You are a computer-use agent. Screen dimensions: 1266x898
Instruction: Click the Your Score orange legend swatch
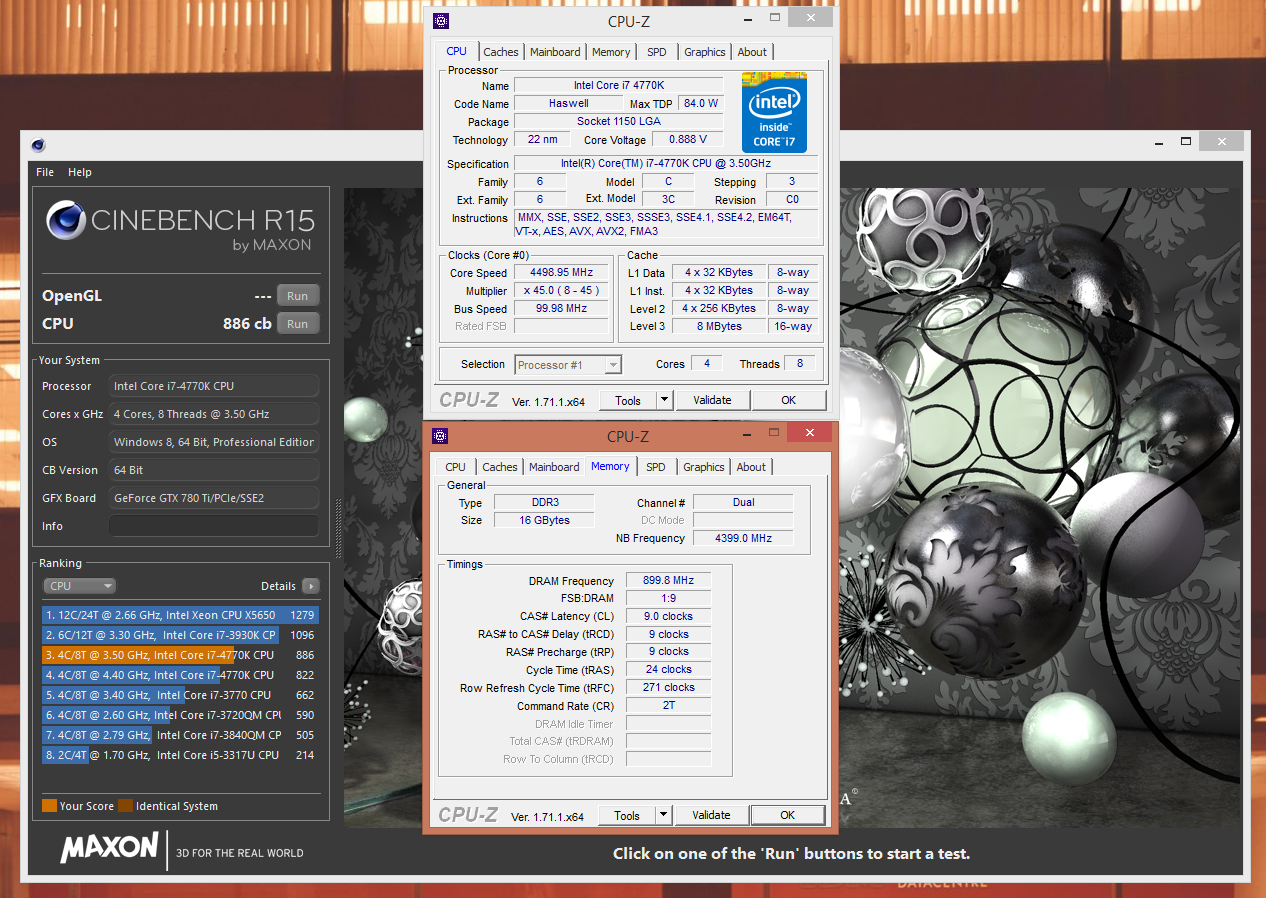[x=49, y=806]
